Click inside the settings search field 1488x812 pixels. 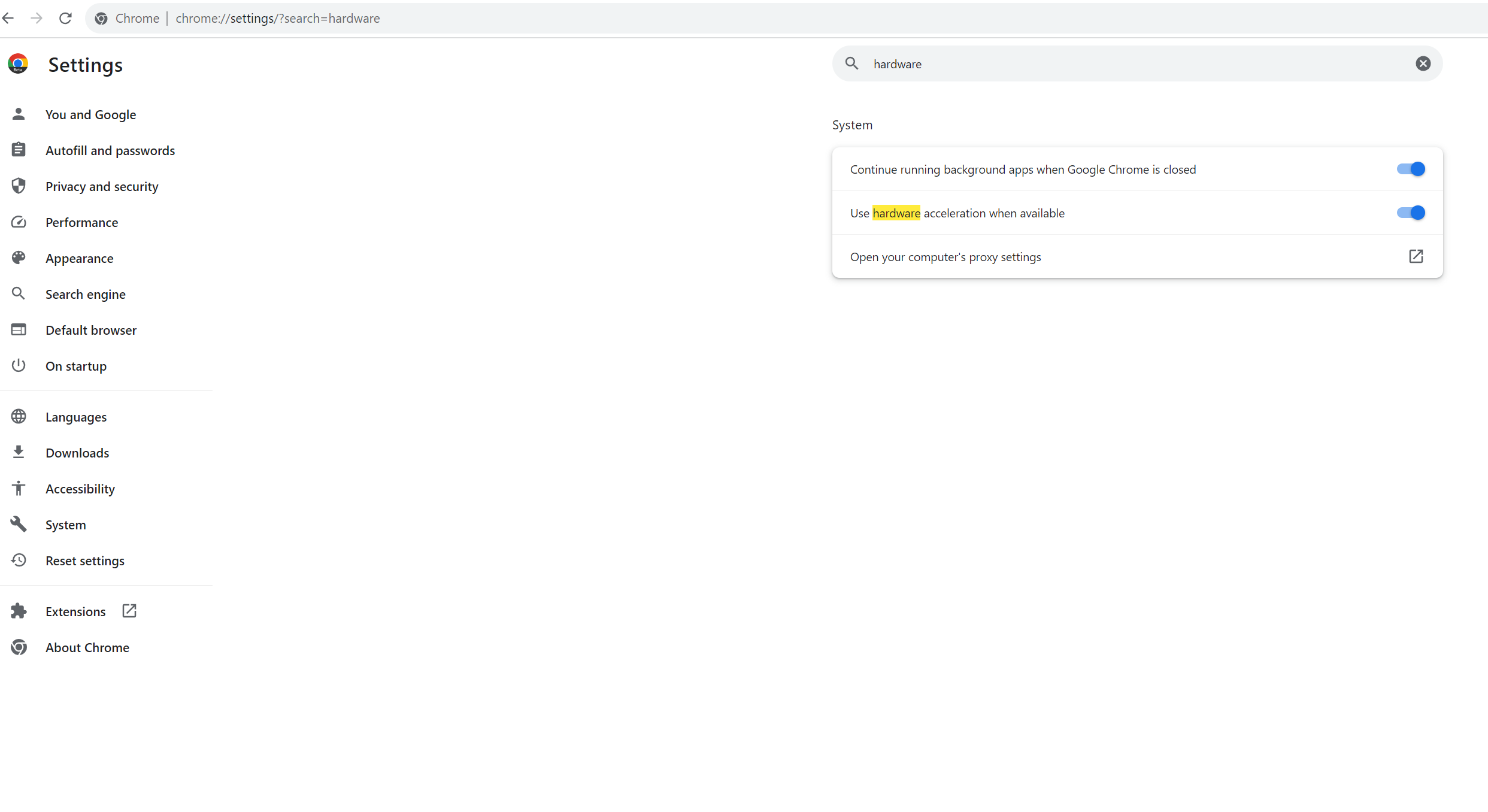pyautogui.click(x=1138, y=63)
